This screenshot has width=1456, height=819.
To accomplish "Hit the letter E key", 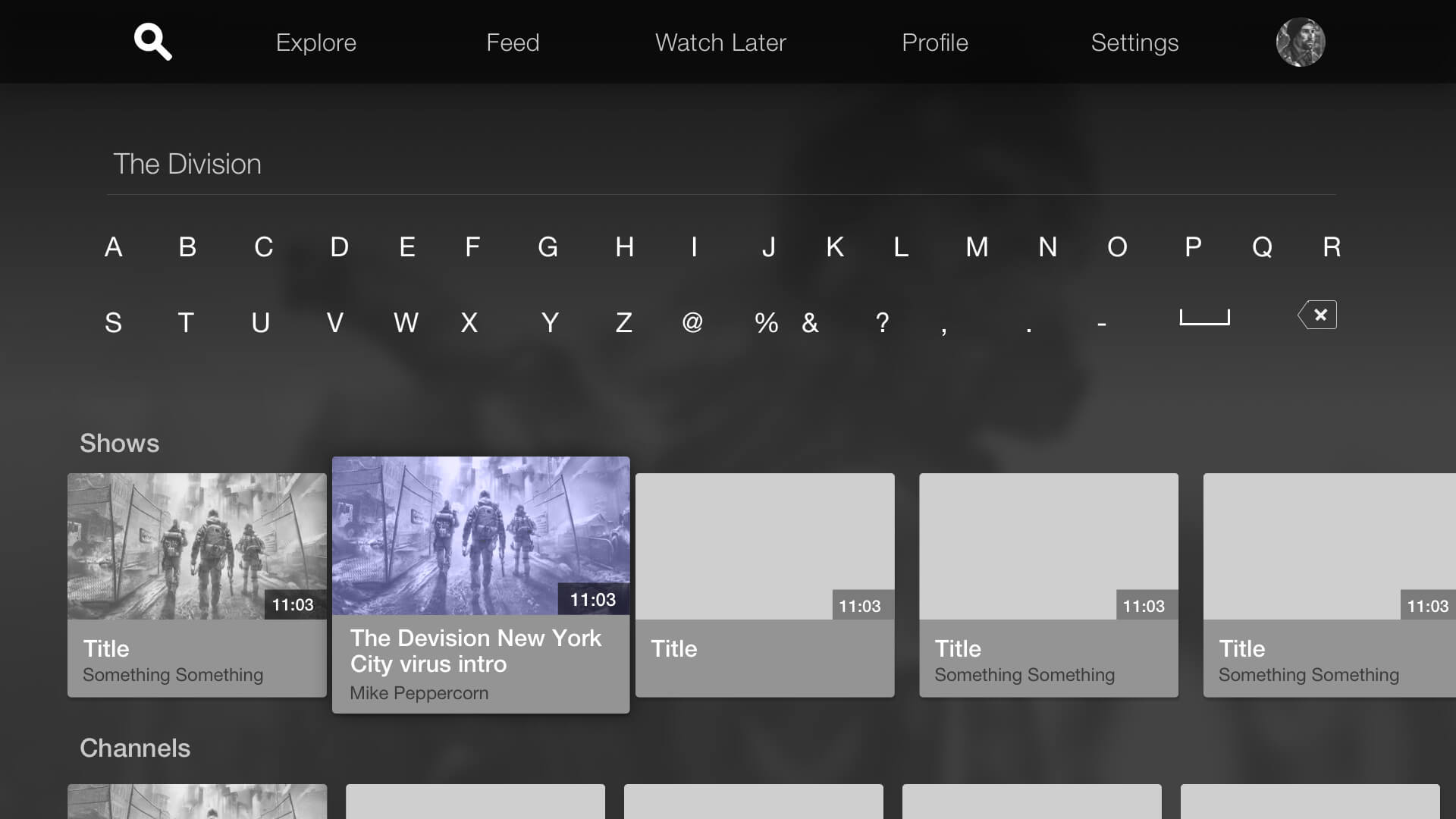I will pyautogui.click(x=407, y=247).
